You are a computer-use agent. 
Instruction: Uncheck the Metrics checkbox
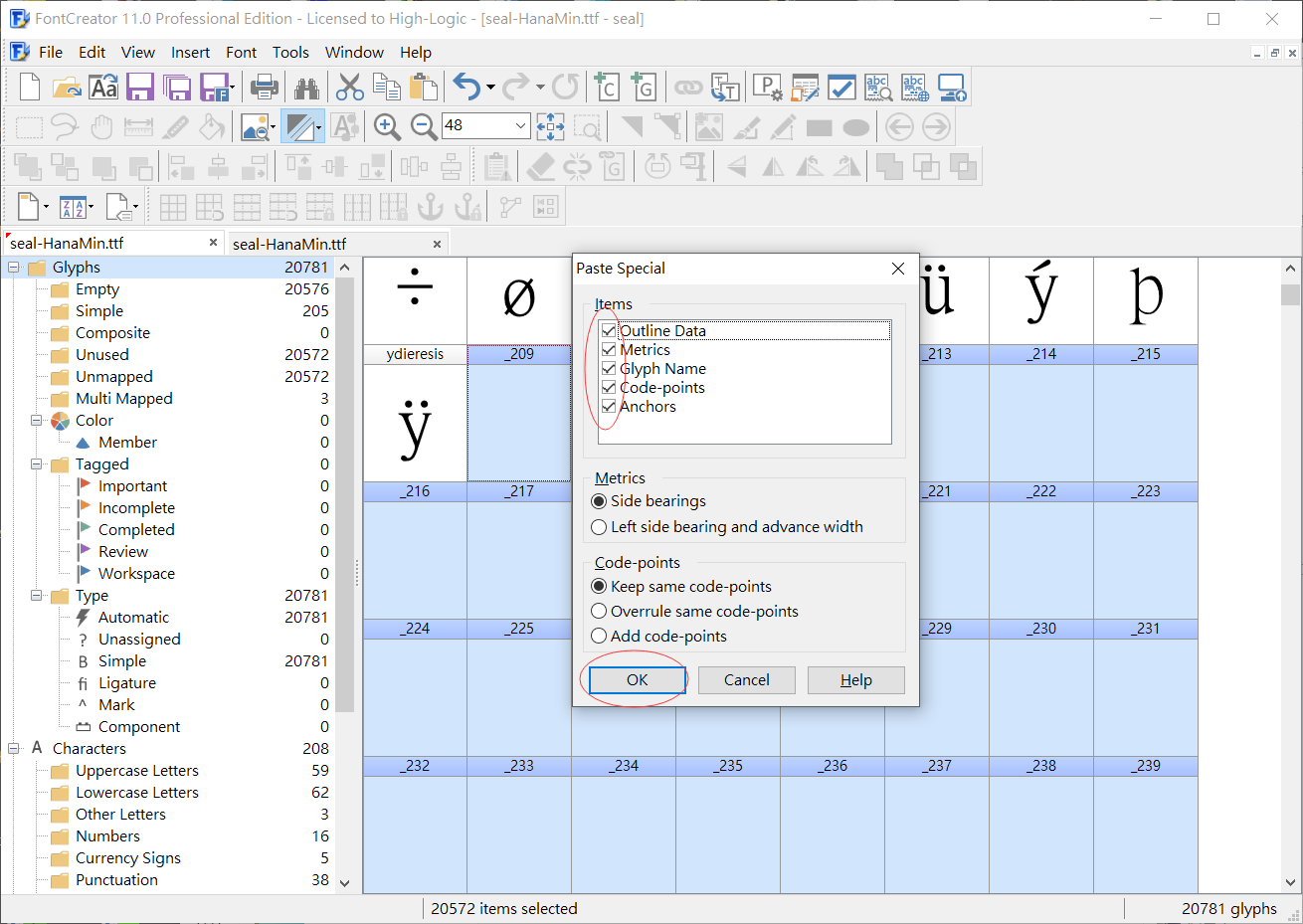pyautogui.click(x=609, y=350)
